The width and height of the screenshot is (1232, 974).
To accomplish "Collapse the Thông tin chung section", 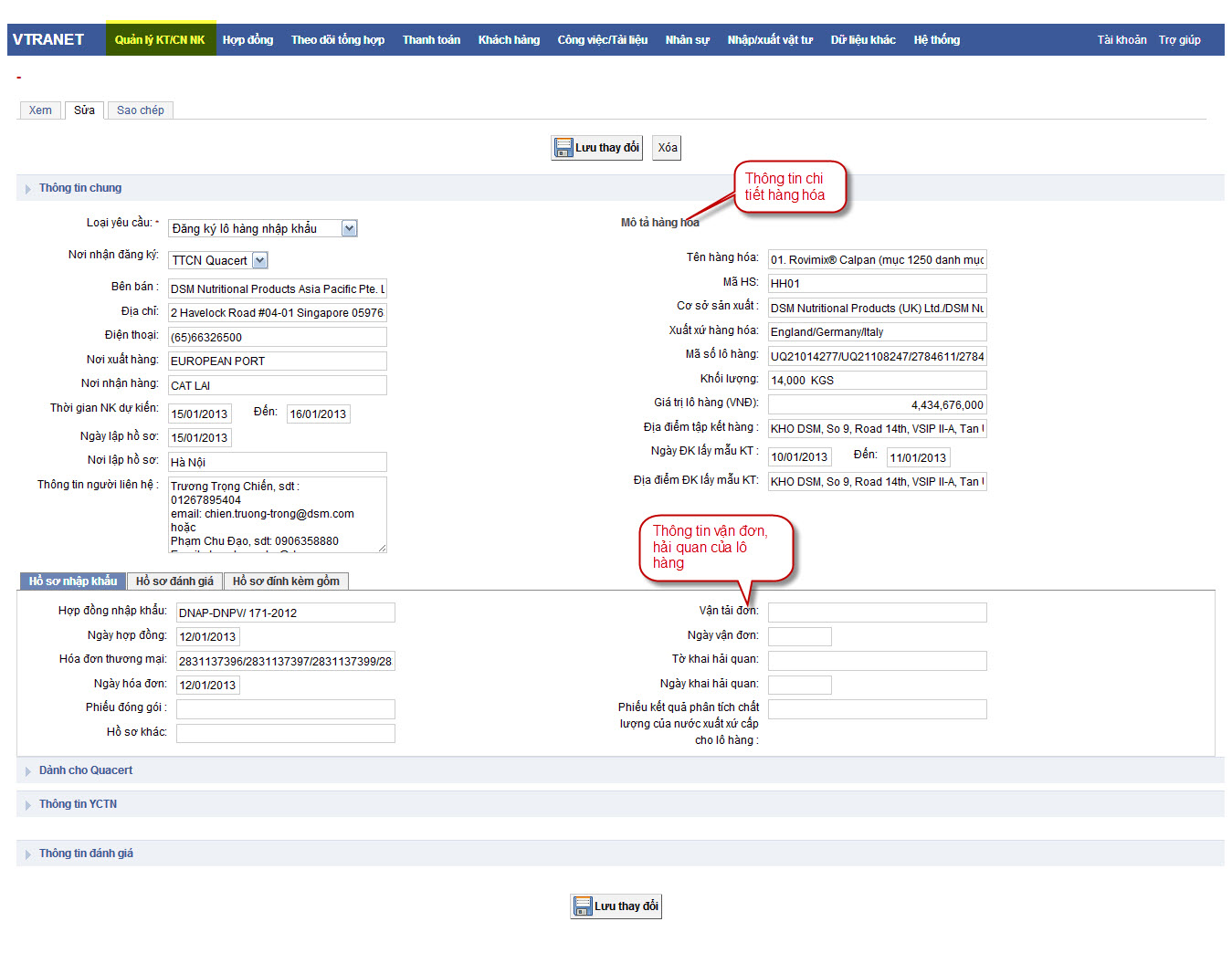I will 79,188.
